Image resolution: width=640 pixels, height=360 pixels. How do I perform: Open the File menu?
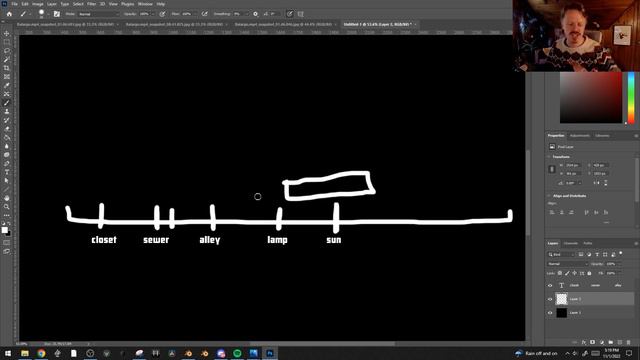click(x=14, y=4)
